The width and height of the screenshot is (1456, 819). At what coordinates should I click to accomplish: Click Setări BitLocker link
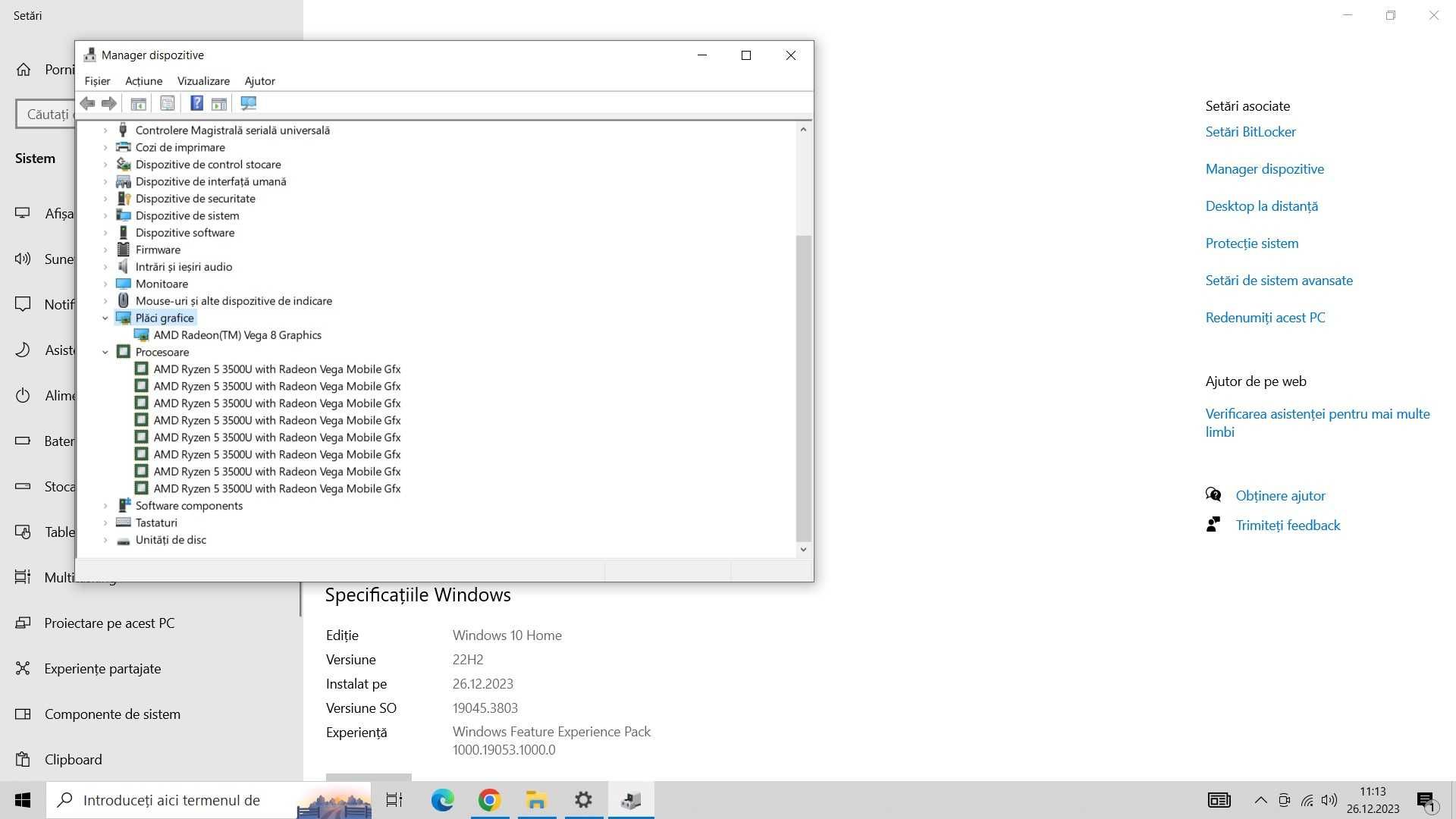click(x=1250, y=131)
